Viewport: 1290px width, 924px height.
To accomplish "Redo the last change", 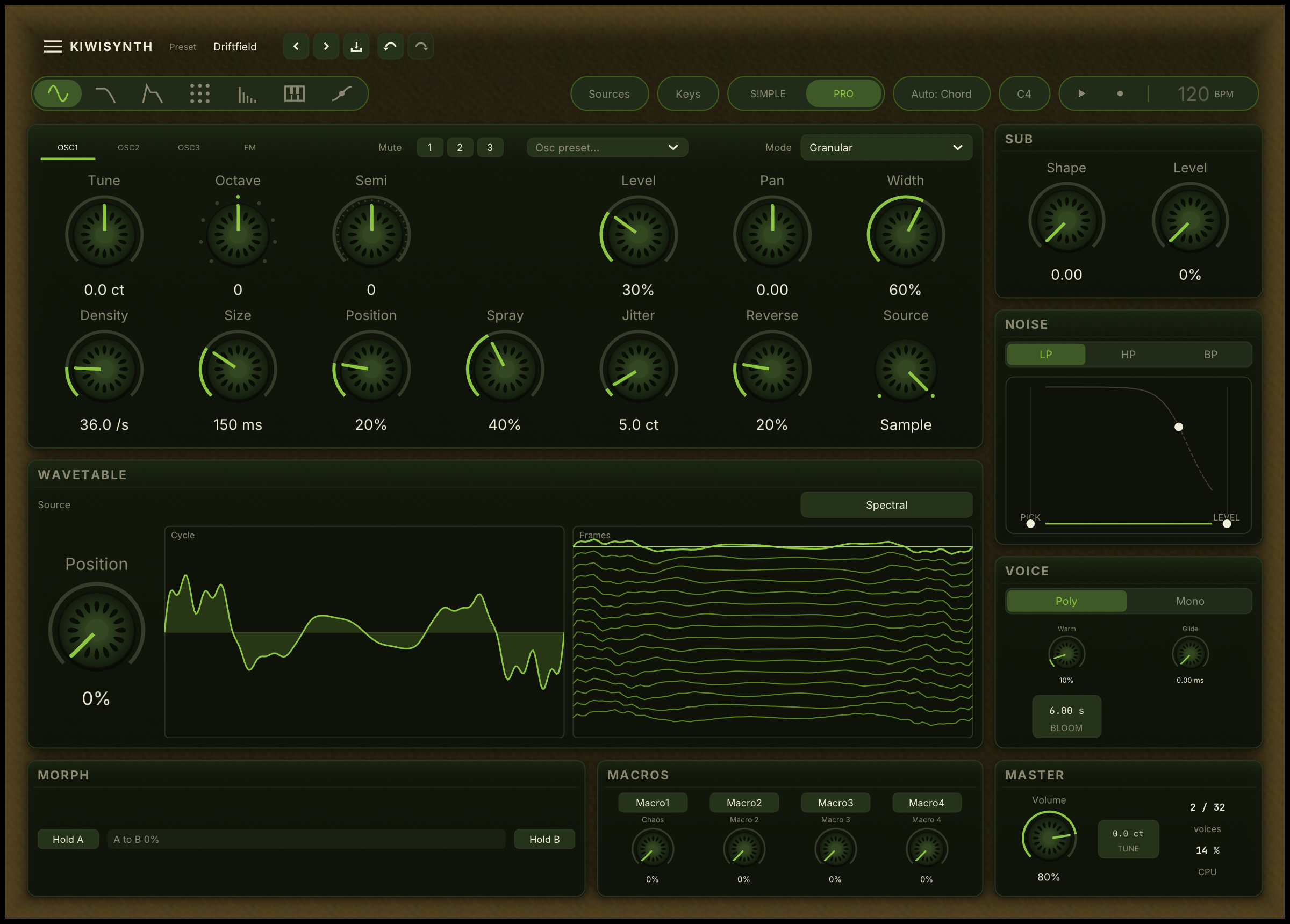I will tap(421, 47).
